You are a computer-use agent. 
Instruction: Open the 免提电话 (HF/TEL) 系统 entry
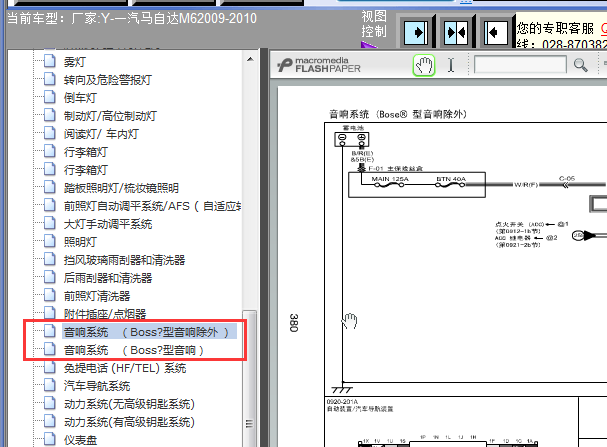tap(125, 368)
